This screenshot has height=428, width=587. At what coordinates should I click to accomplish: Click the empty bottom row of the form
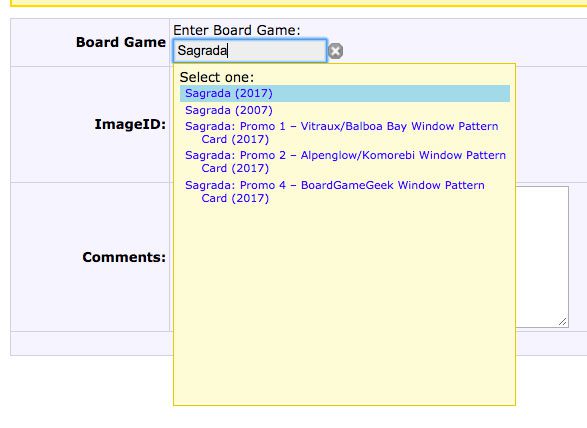click(92, 343)
